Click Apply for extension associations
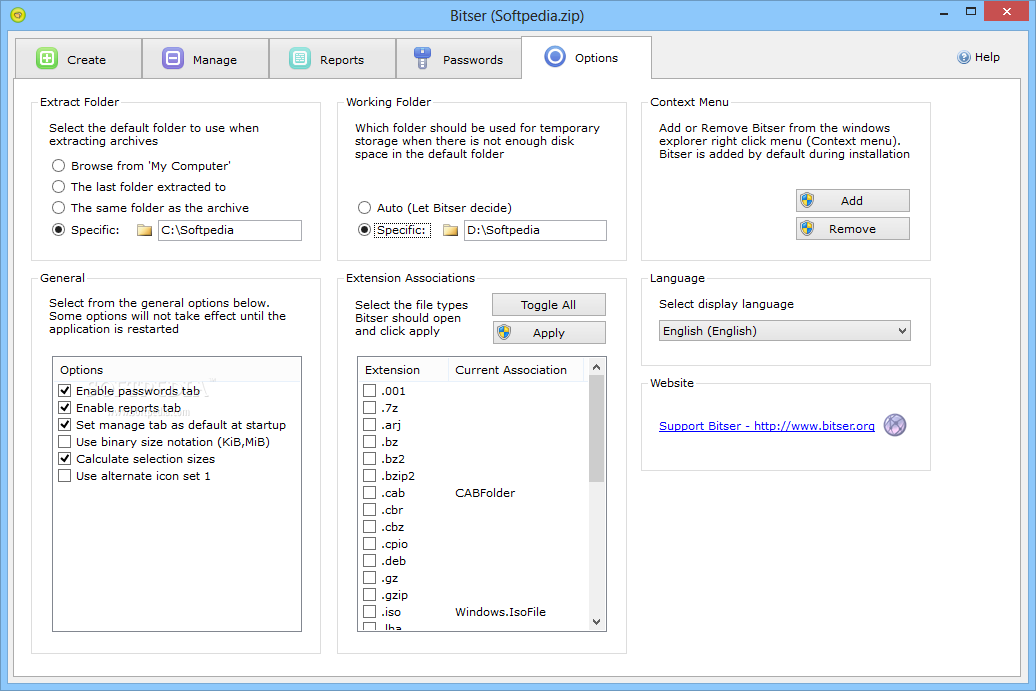The height and width of the screenshot is (691, 1036). pyautogui.click(x=548, y=332)
